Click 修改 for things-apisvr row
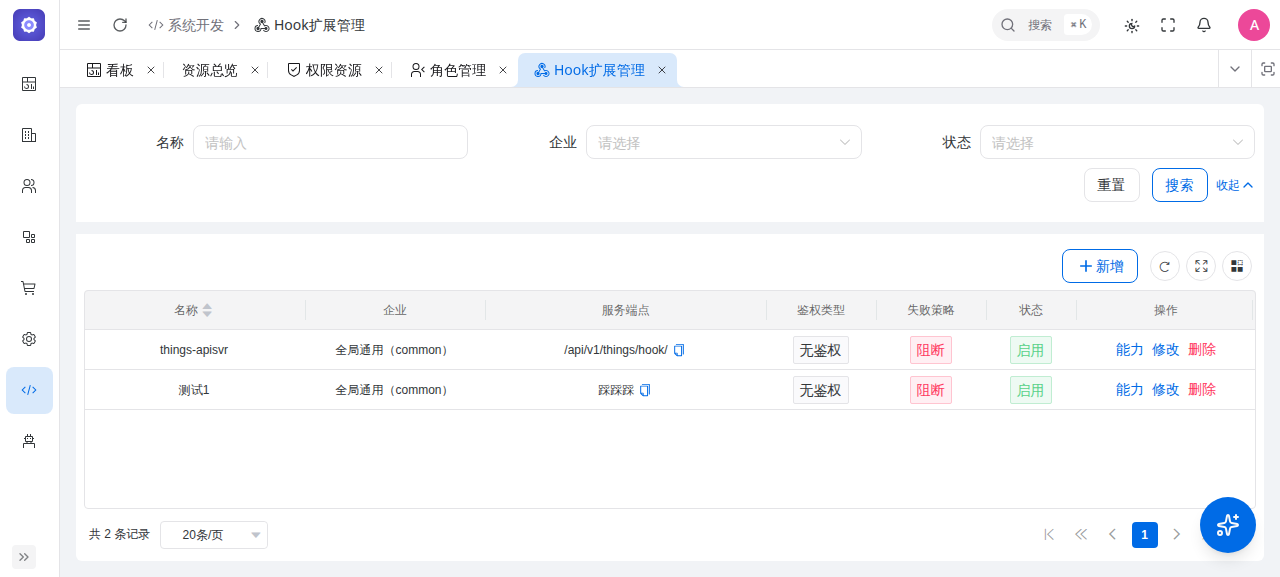 click(1166, 350)
